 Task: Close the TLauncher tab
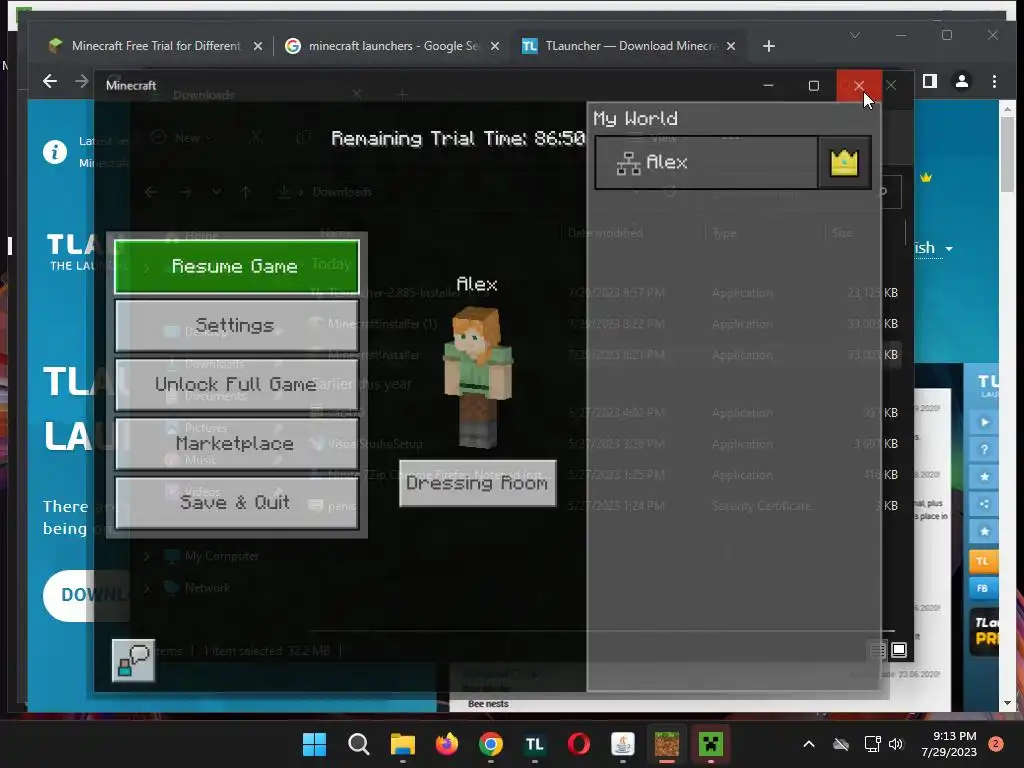point(731,46)
